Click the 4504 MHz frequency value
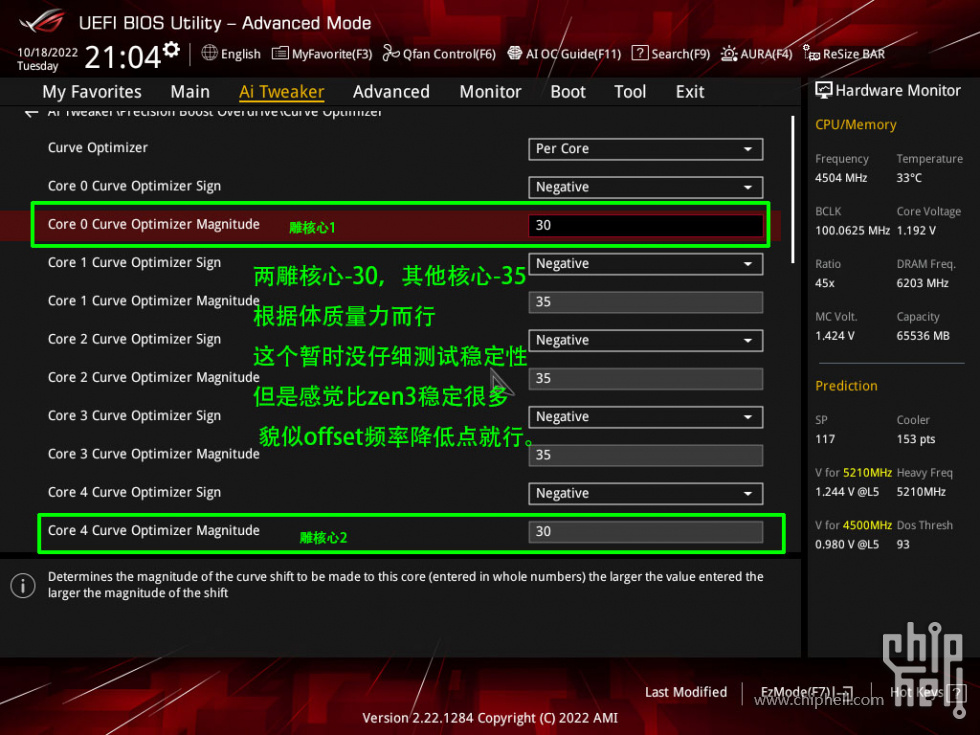 pos(841,178)
